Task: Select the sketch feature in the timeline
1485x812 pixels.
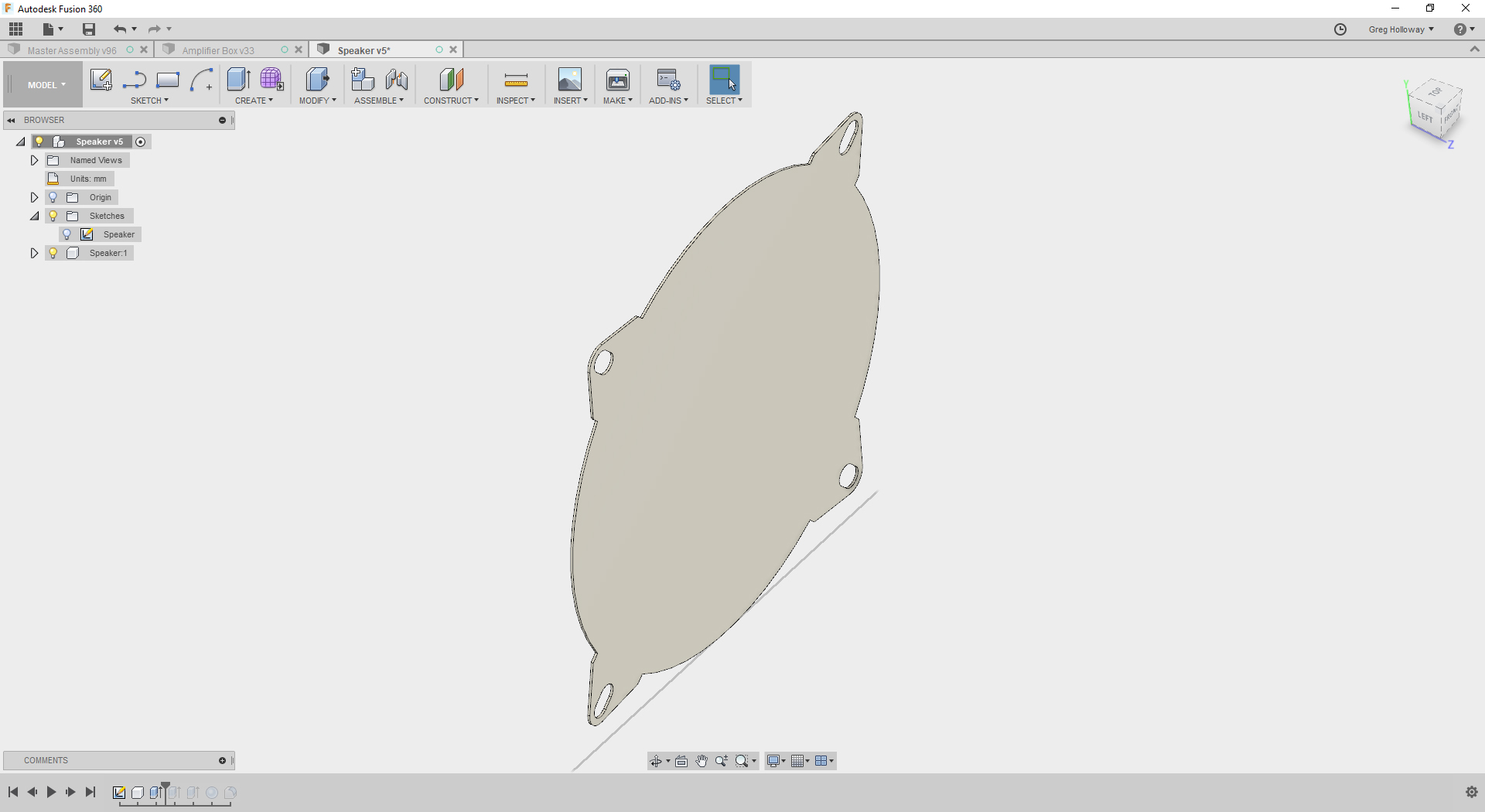Action: click(119, 793)
